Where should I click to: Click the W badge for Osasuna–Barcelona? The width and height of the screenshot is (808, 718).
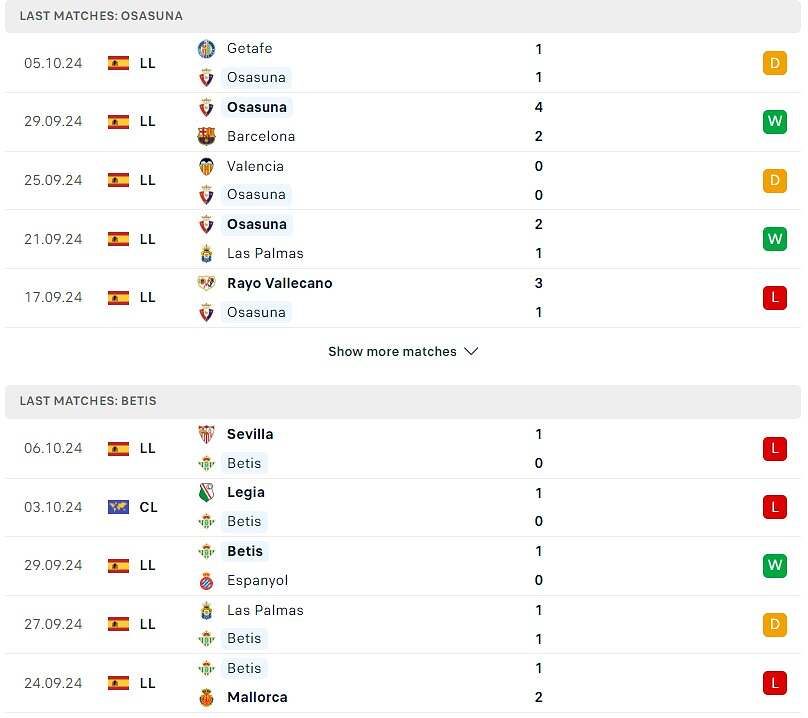(774, 122)
